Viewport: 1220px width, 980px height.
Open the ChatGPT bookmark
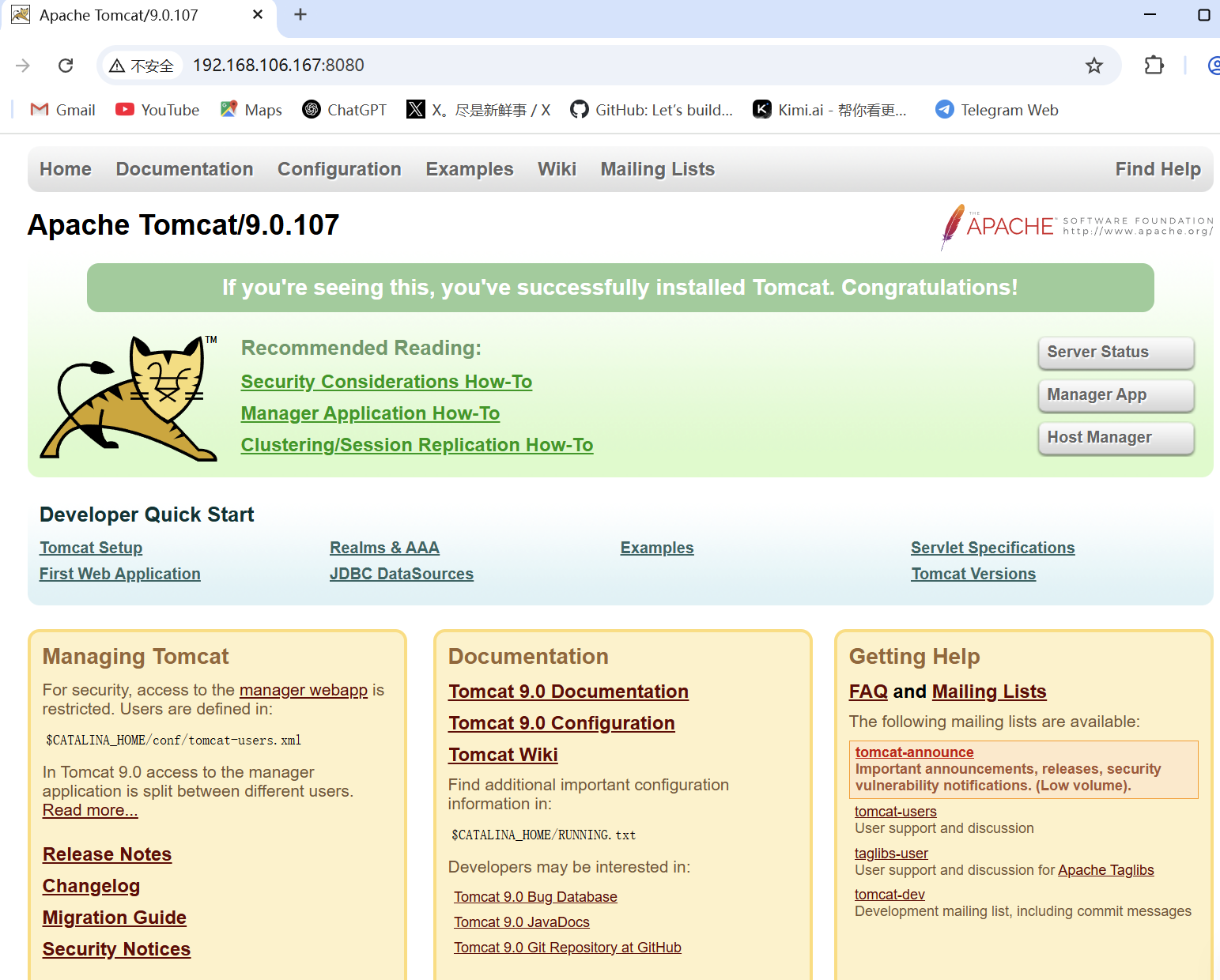pyautogui.click(x=345, y=110)
